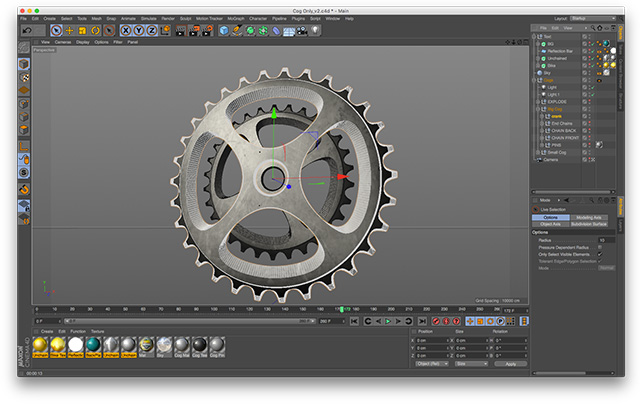Click the Apply button
This screenshot has height=404, width=640.
510,364
